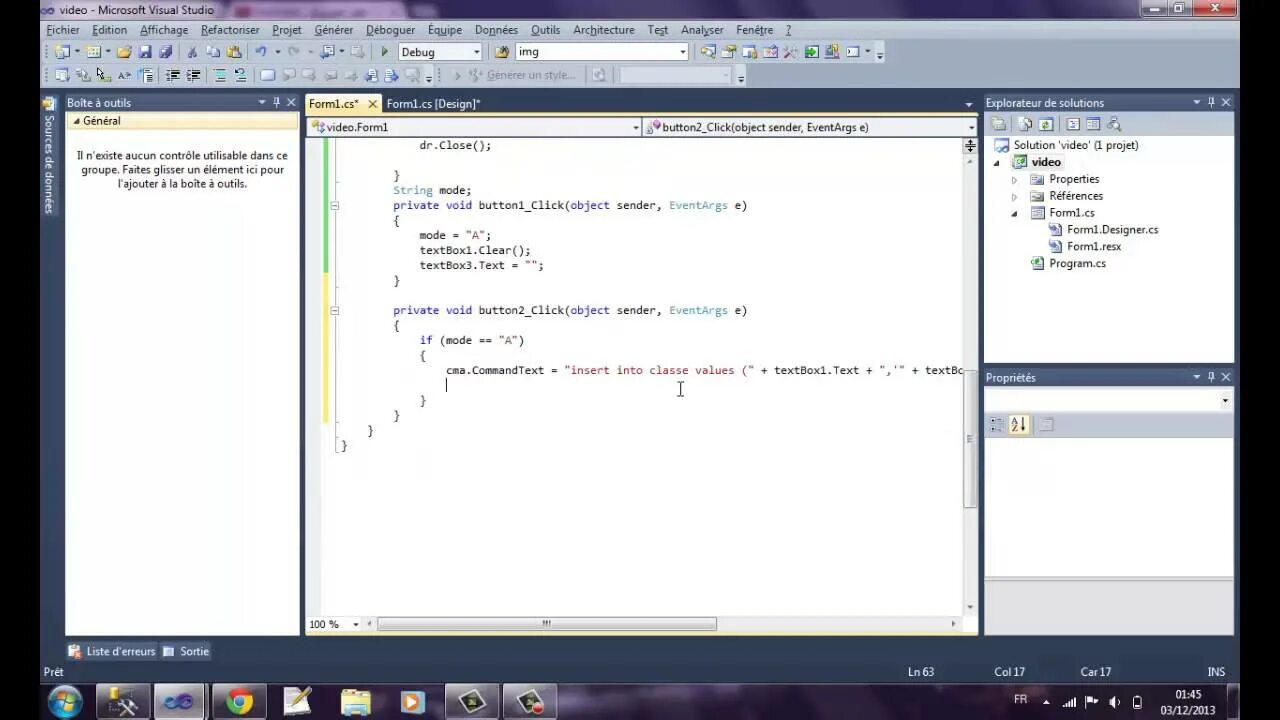Open the Générer menu

click(x=333, y=30)
